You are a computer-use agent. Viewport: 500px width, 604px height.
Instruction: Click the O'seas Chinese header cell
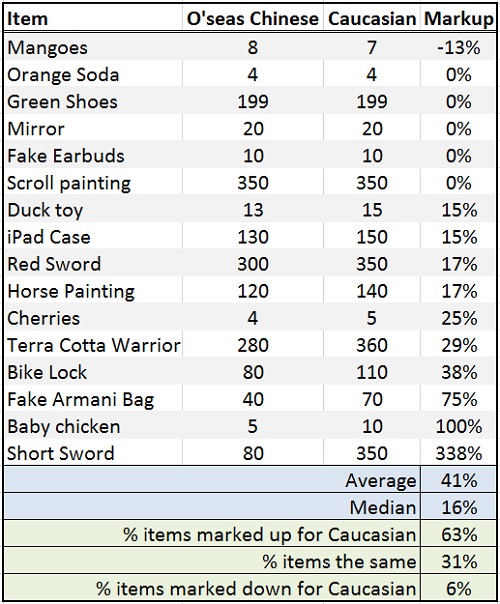253,18
